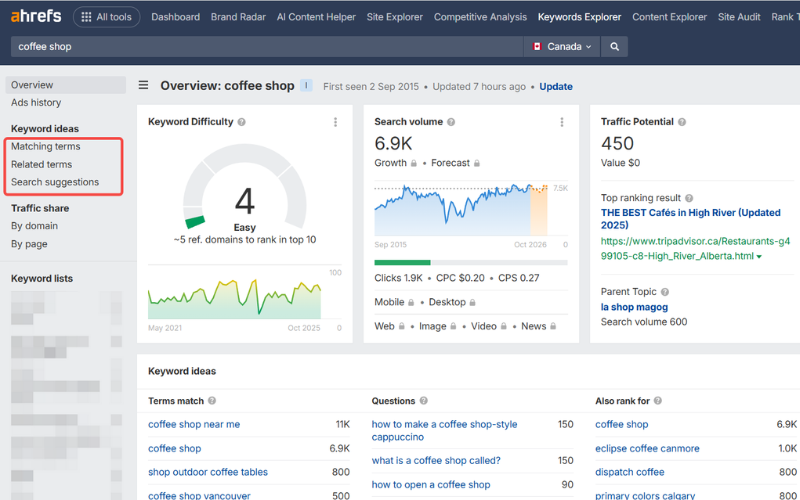Open Search volume three-dot menu
Viewport: 800px width, 500px height.
click(x=560, y=122)
